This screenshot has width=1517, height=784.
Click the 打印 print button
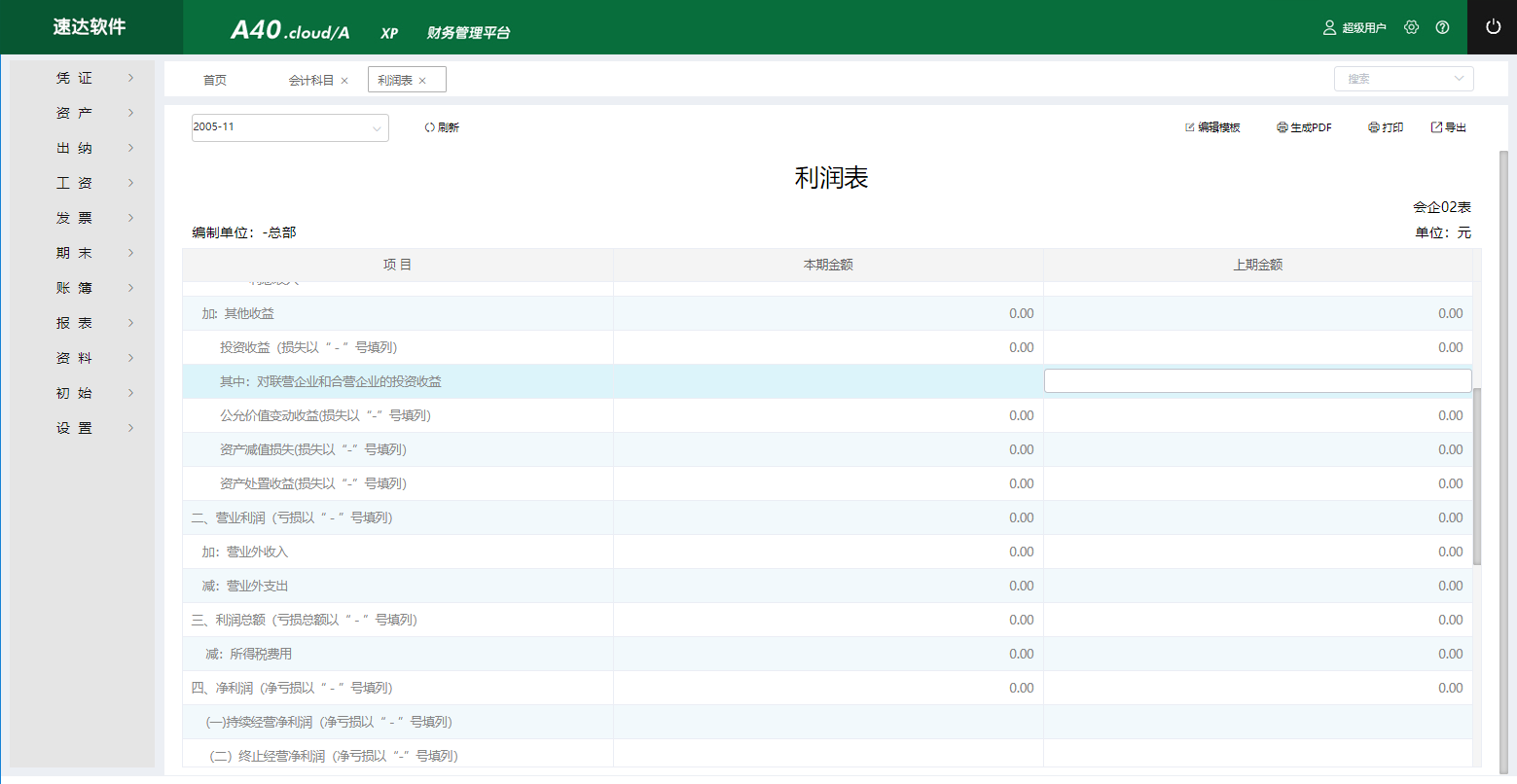[x=1386, y=127]
